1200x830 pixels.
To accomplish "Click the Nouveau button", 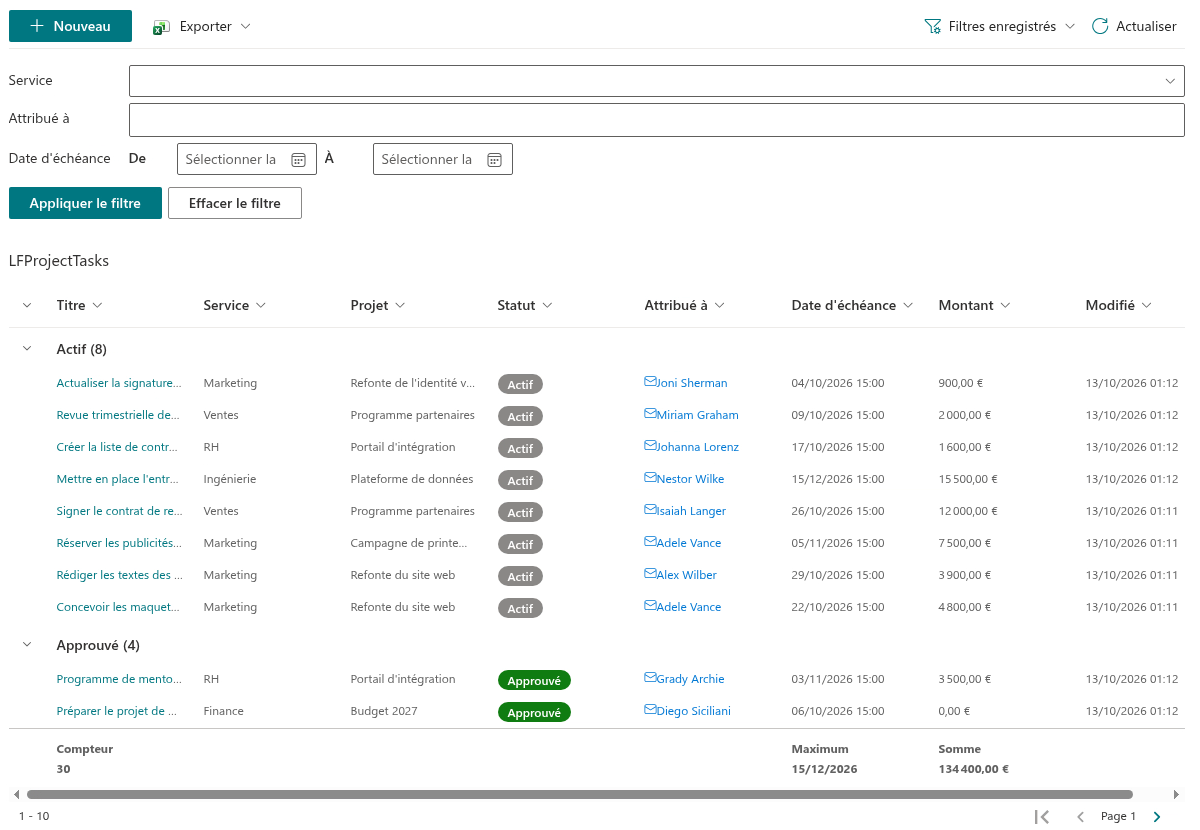I will [70, 26].
